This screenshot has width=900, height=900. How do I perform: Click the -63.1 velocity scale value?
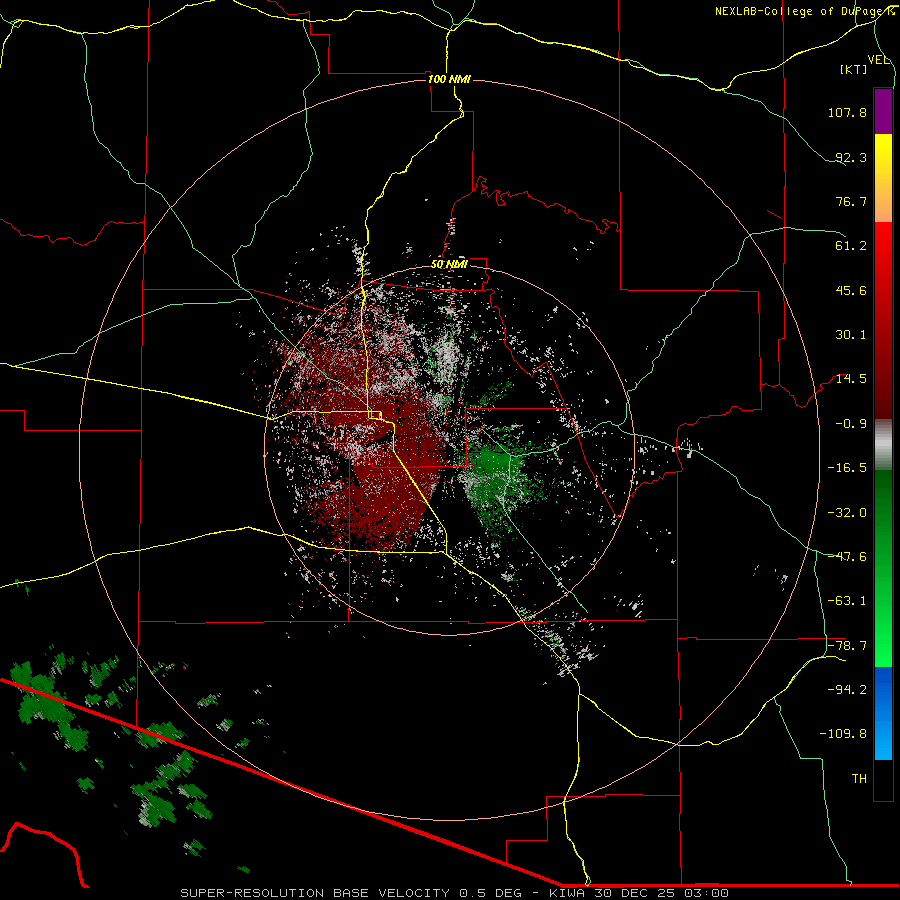coord(847,601)
